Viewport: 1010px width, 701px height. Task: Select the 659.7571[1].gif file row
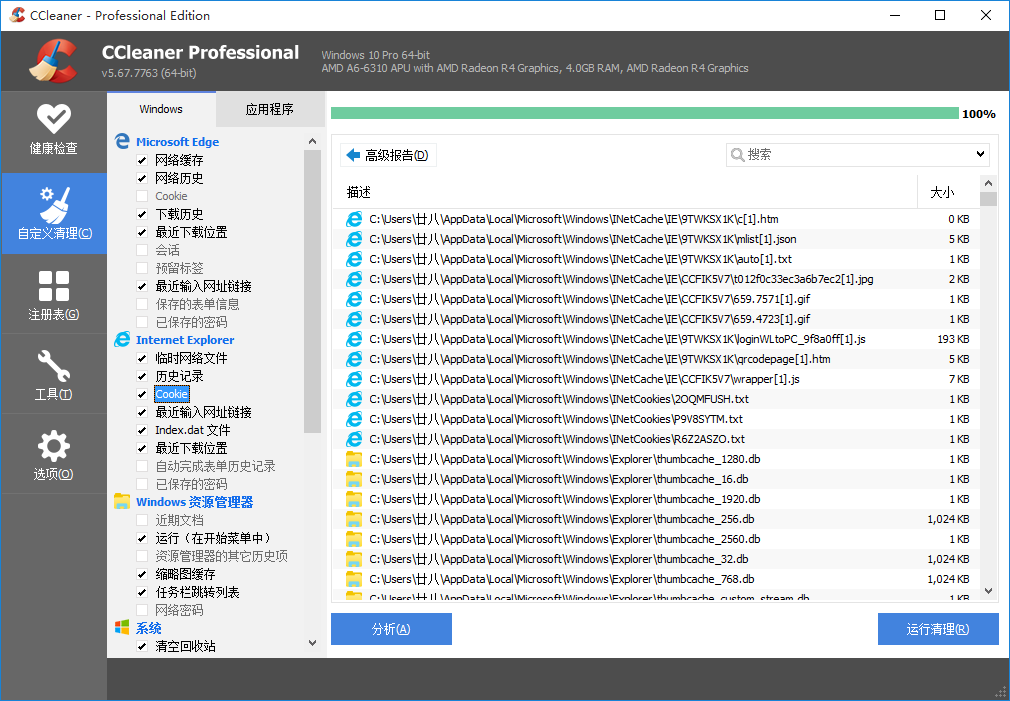657,299
